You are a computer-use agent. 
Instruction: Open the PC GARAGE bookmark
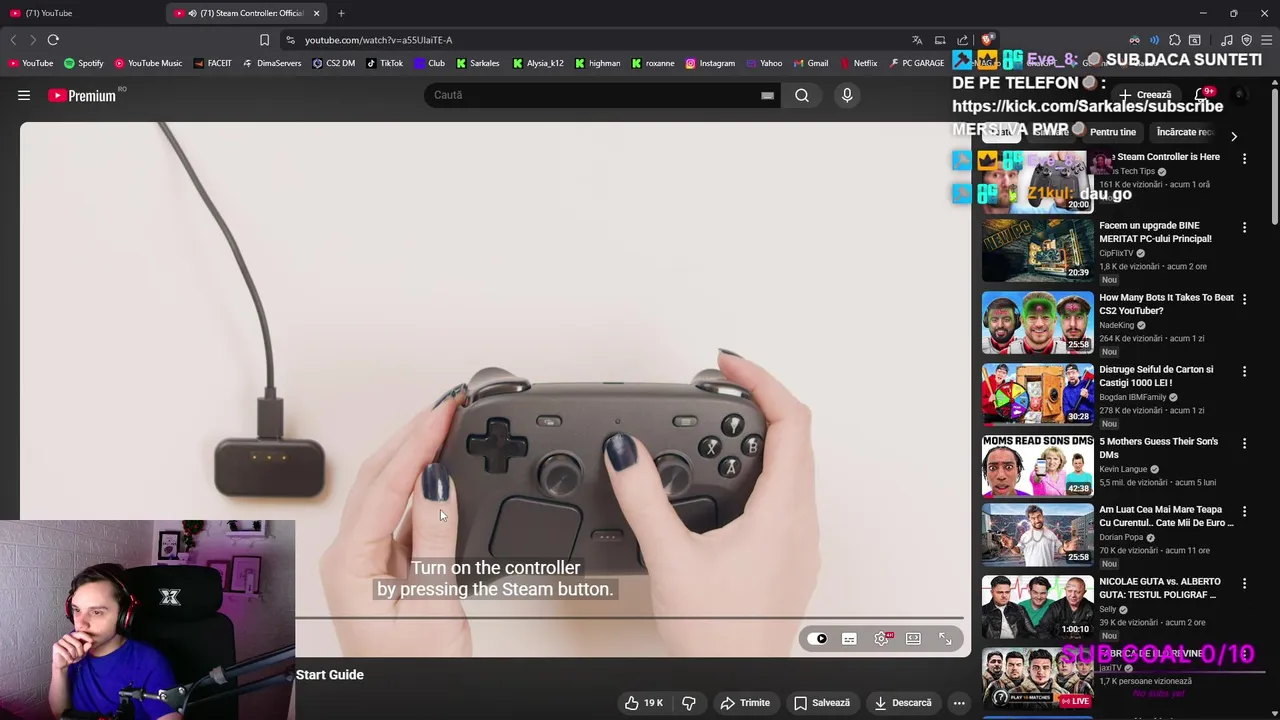coord(915,63)
